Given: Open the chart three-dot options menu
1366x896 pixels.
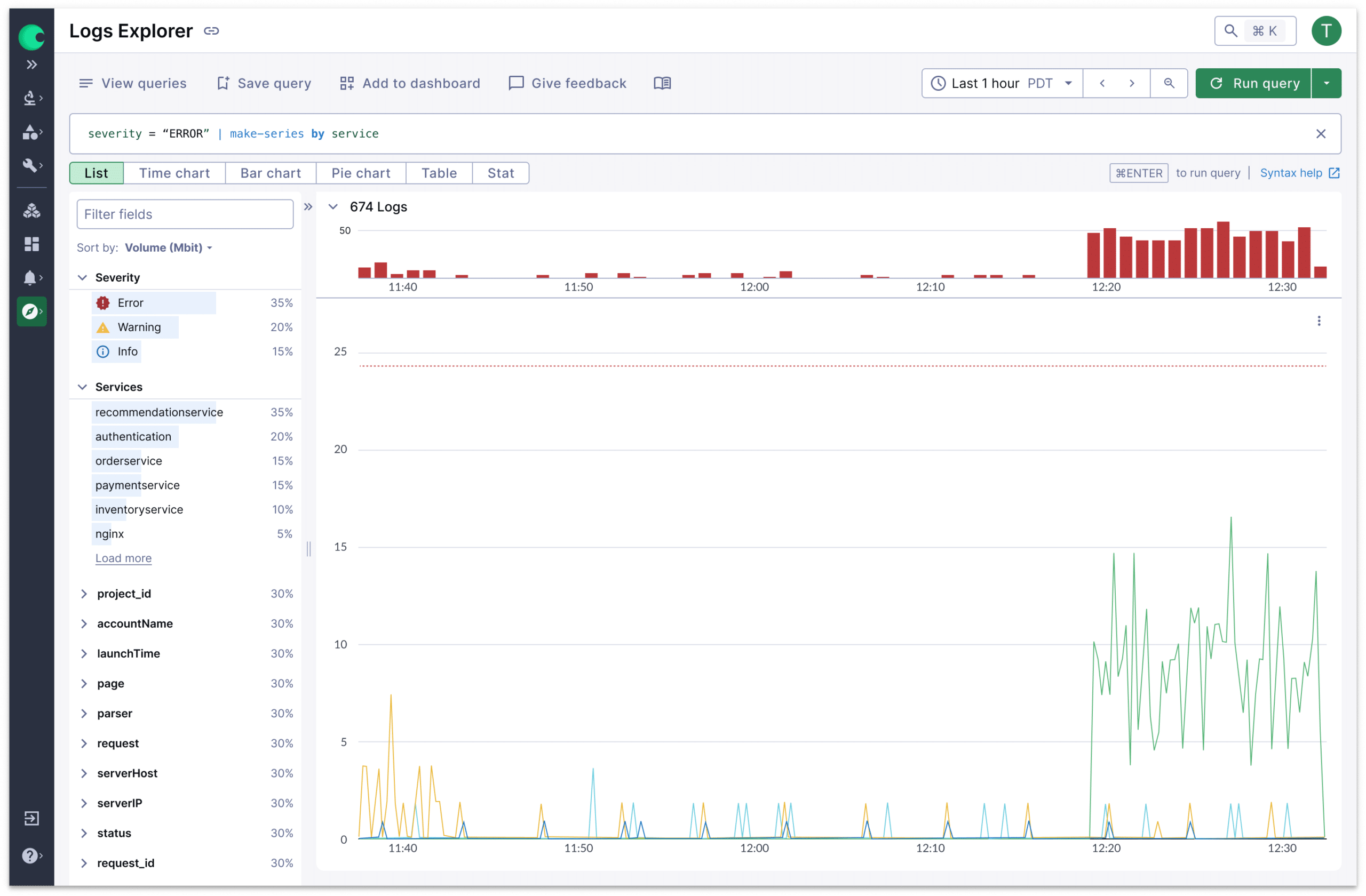Looking at the screenshot, I should click(x=1319, y=321).
